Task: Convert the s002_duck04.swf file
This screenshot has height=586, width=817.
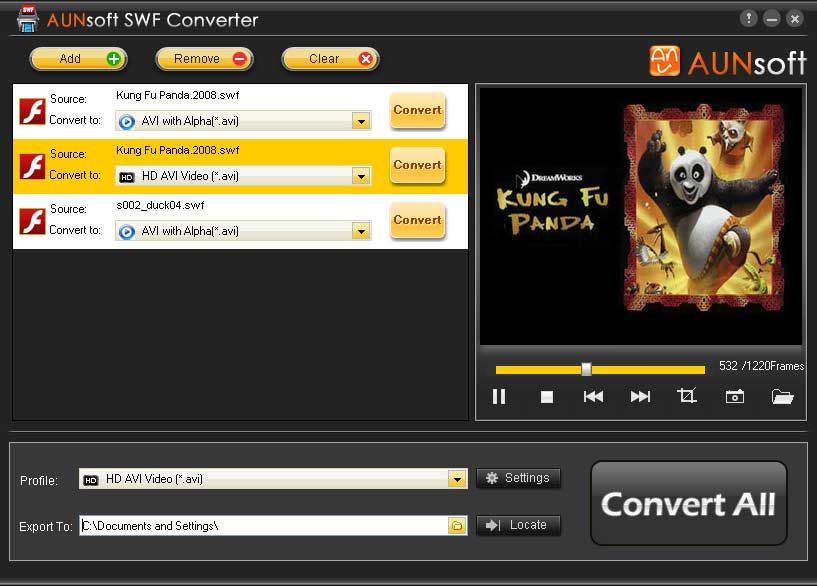Action: pyautogui.click(x=417, y=220)
